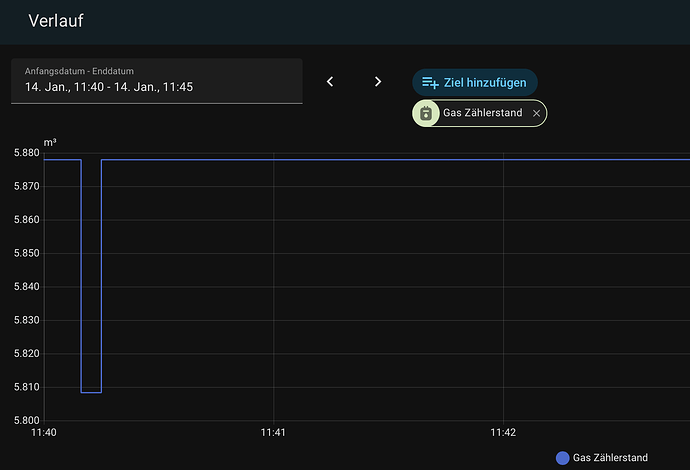
Task: Click the 11:40 time axis label
Action: tap(44, 433)
